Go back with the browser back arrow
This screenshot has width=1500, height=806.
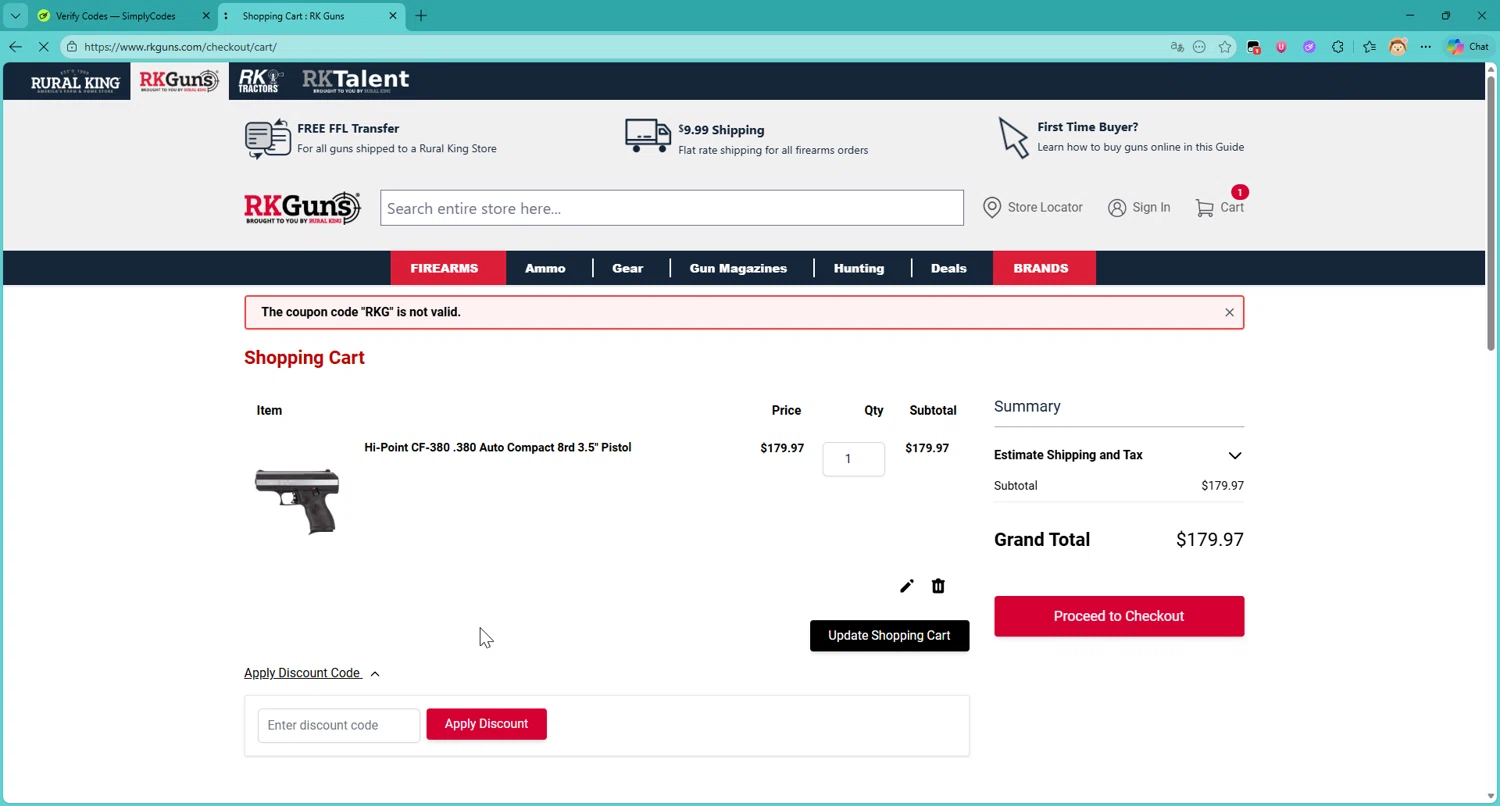[15, 47]
